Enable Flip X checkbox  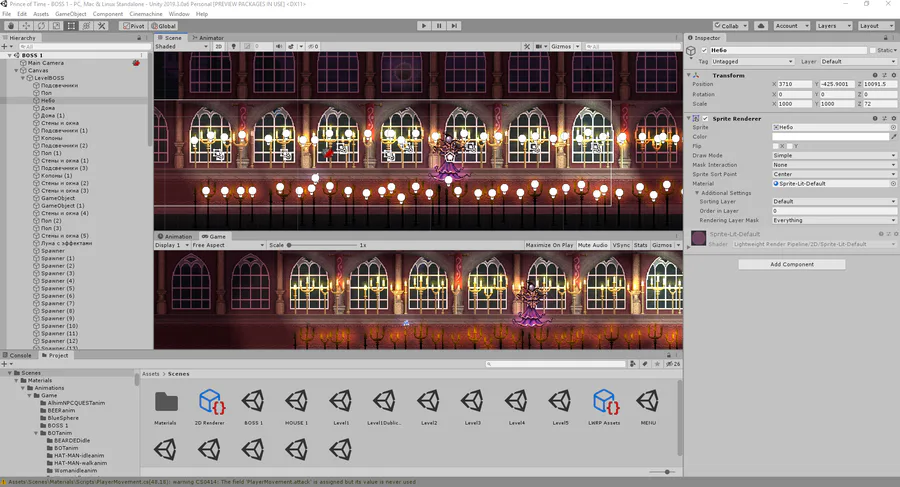click(x=776, y=146)
